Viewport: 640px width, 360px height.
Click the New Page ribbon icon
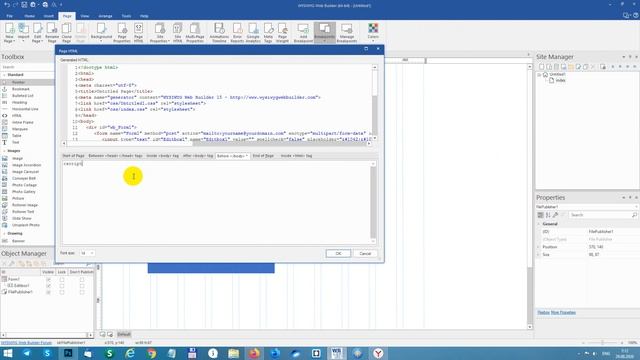pyautogui.click(x=9, y=33)
